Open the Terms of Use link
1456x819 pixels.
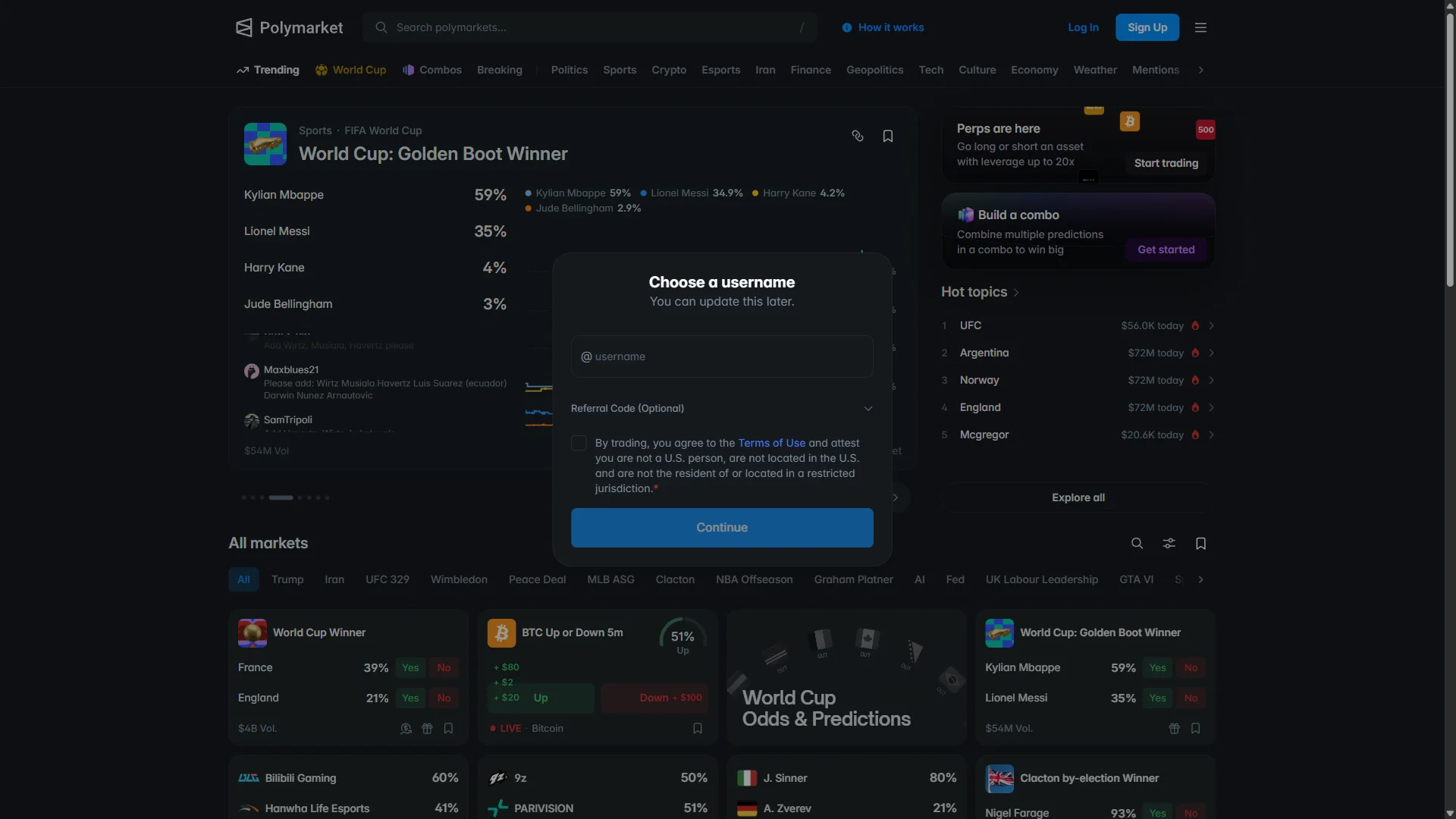tap(771, 443)
